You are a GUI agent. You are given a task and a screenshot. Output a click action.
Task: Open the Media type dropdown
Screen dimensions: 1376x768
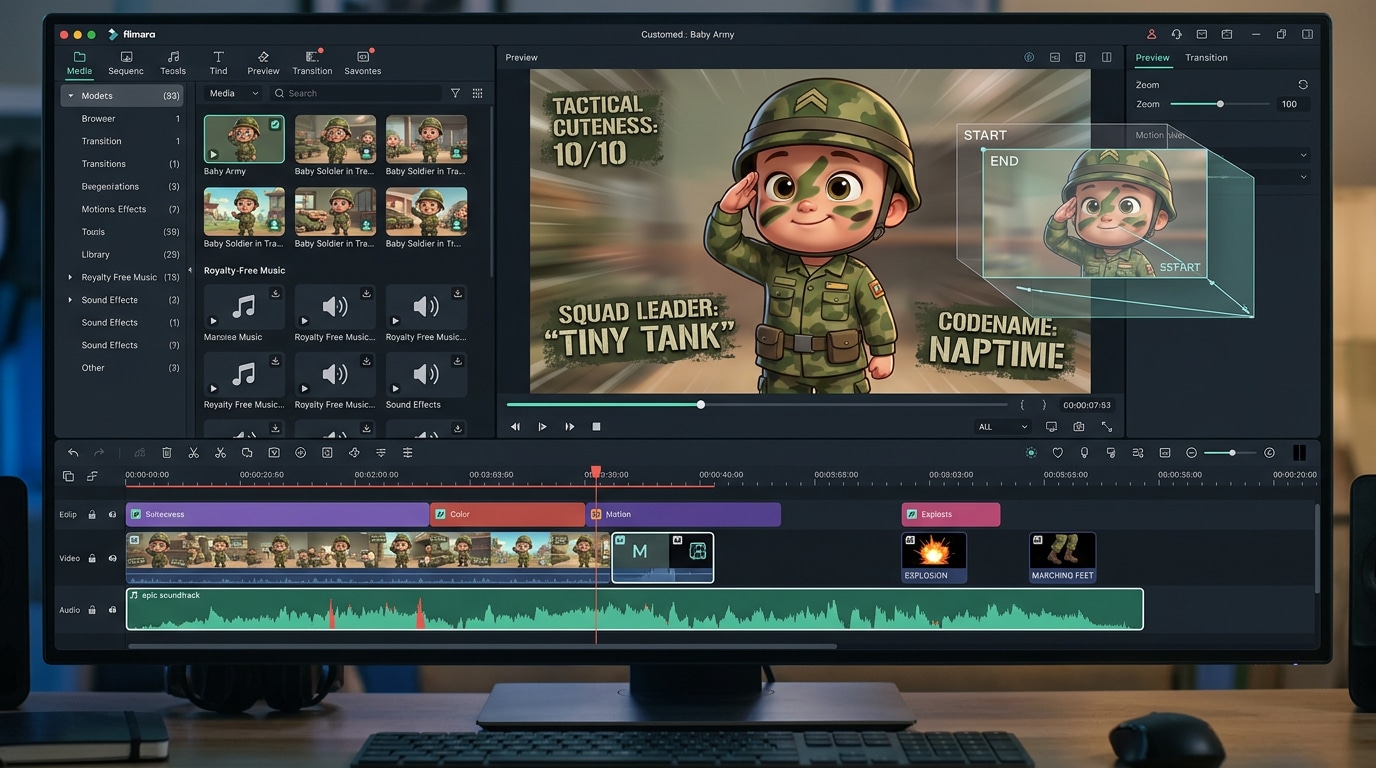tap(233, 93)
